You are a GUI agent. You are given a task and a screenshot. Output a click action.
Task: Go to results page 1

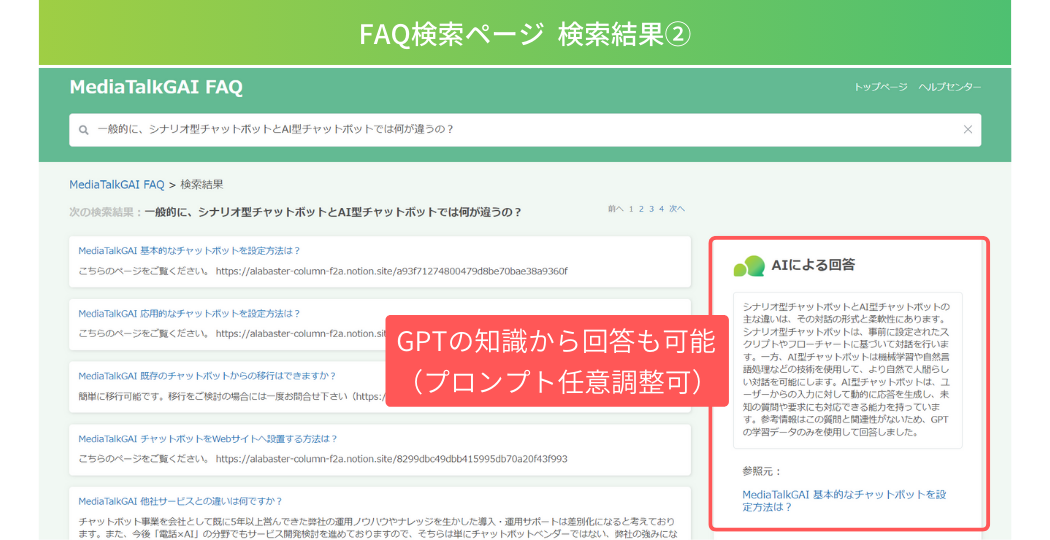631,209
